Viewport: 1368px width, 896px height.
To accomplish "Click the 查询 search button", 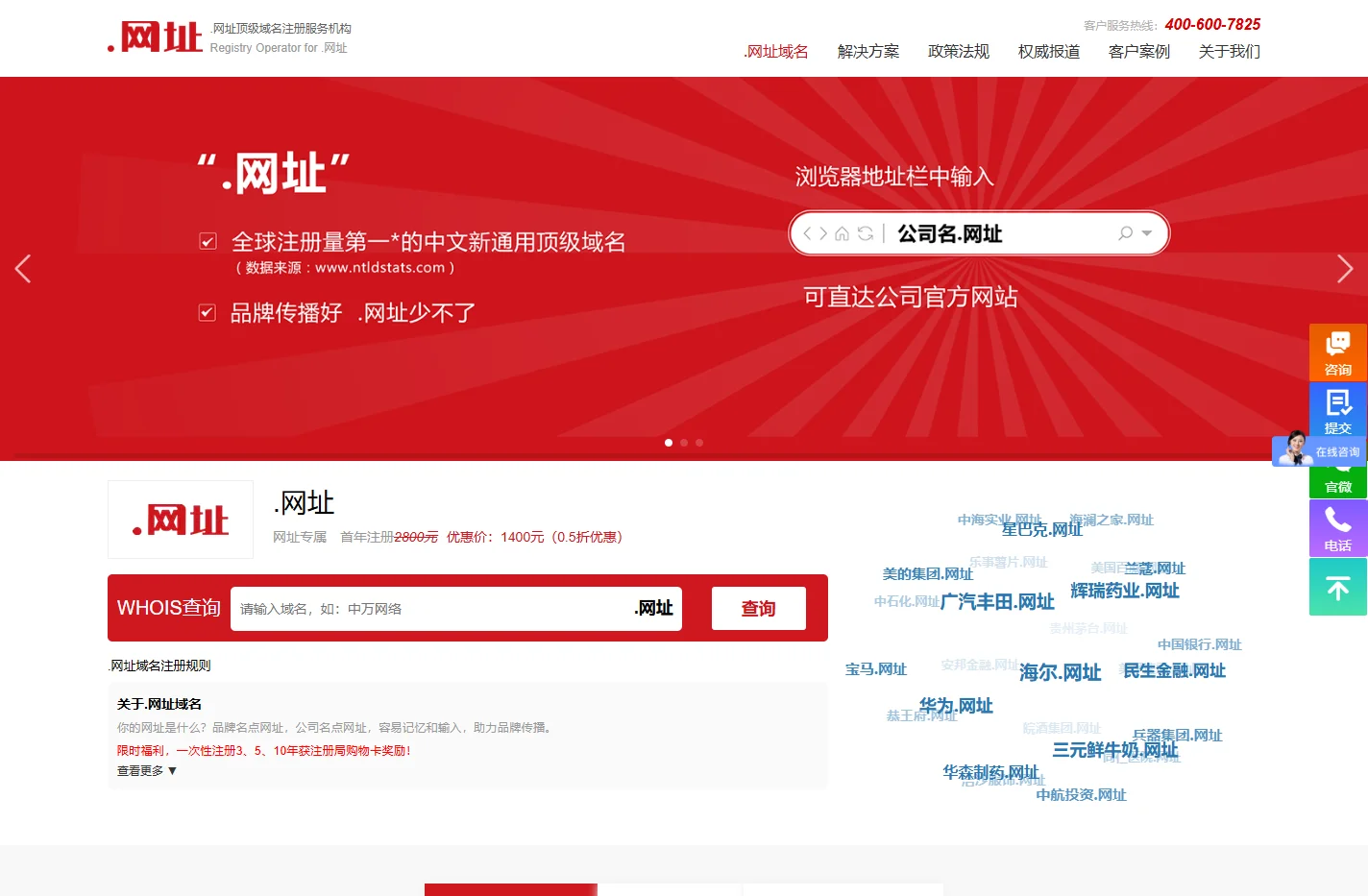I will [759, 609].
